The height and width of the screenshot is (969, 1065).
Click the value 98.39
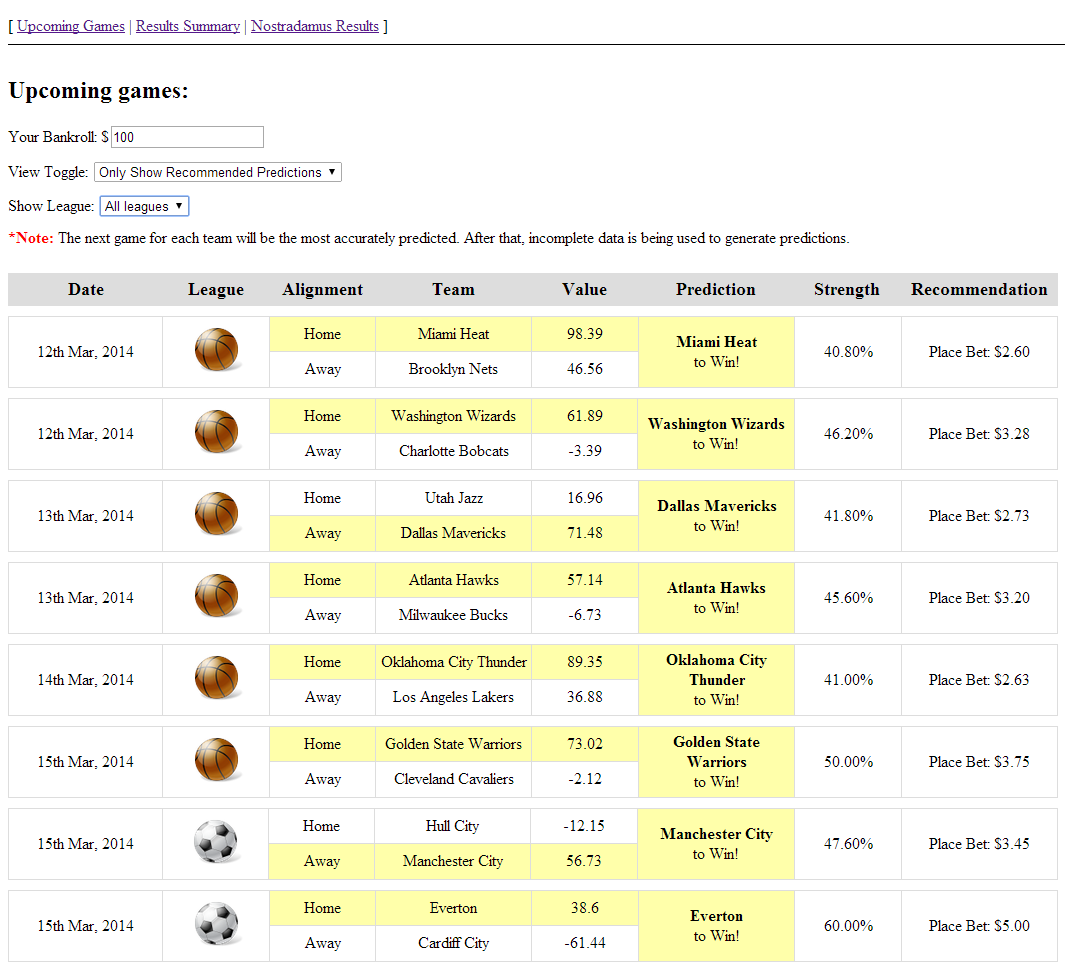(585, 334)
